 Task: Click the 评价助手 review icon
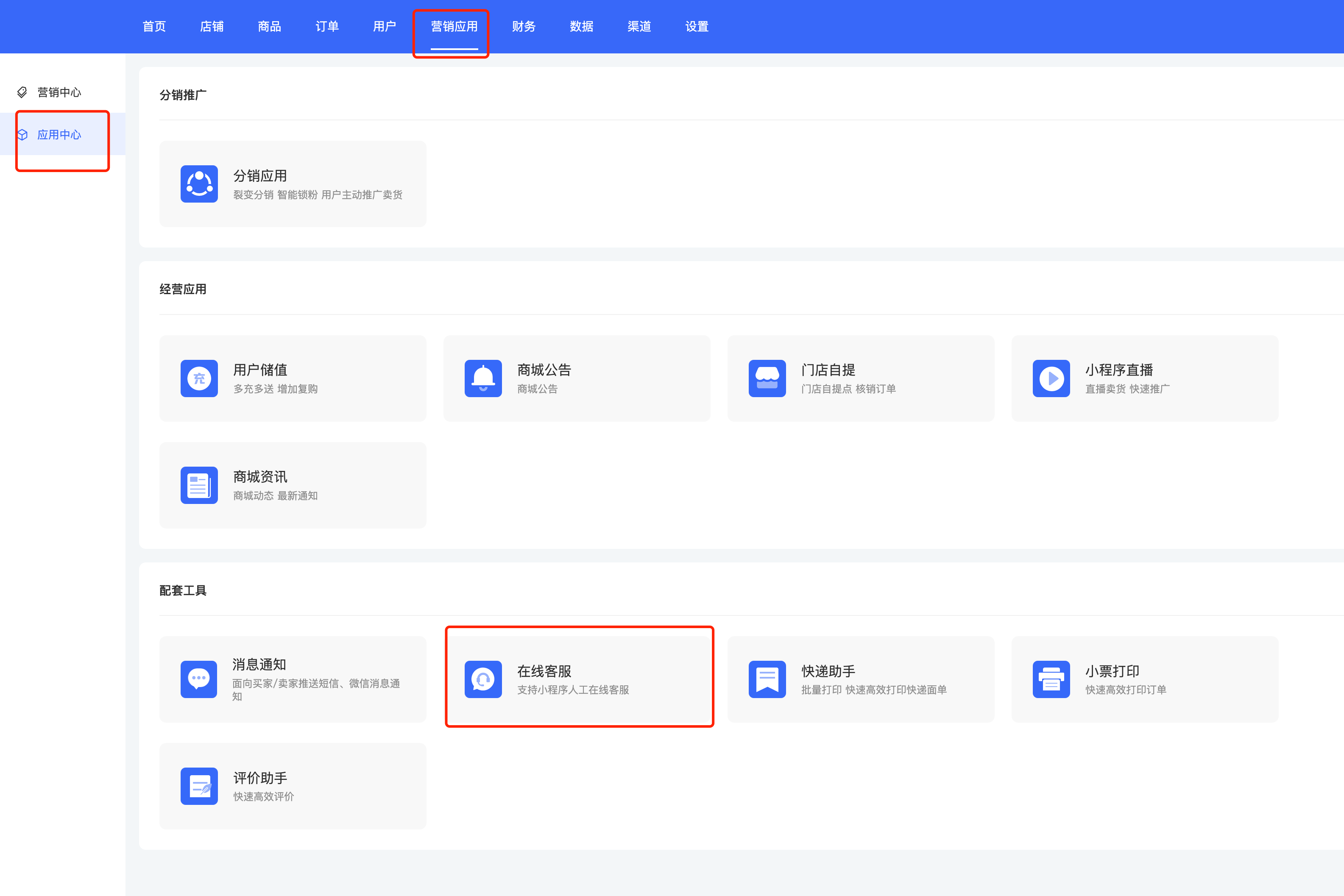[199, 786]
